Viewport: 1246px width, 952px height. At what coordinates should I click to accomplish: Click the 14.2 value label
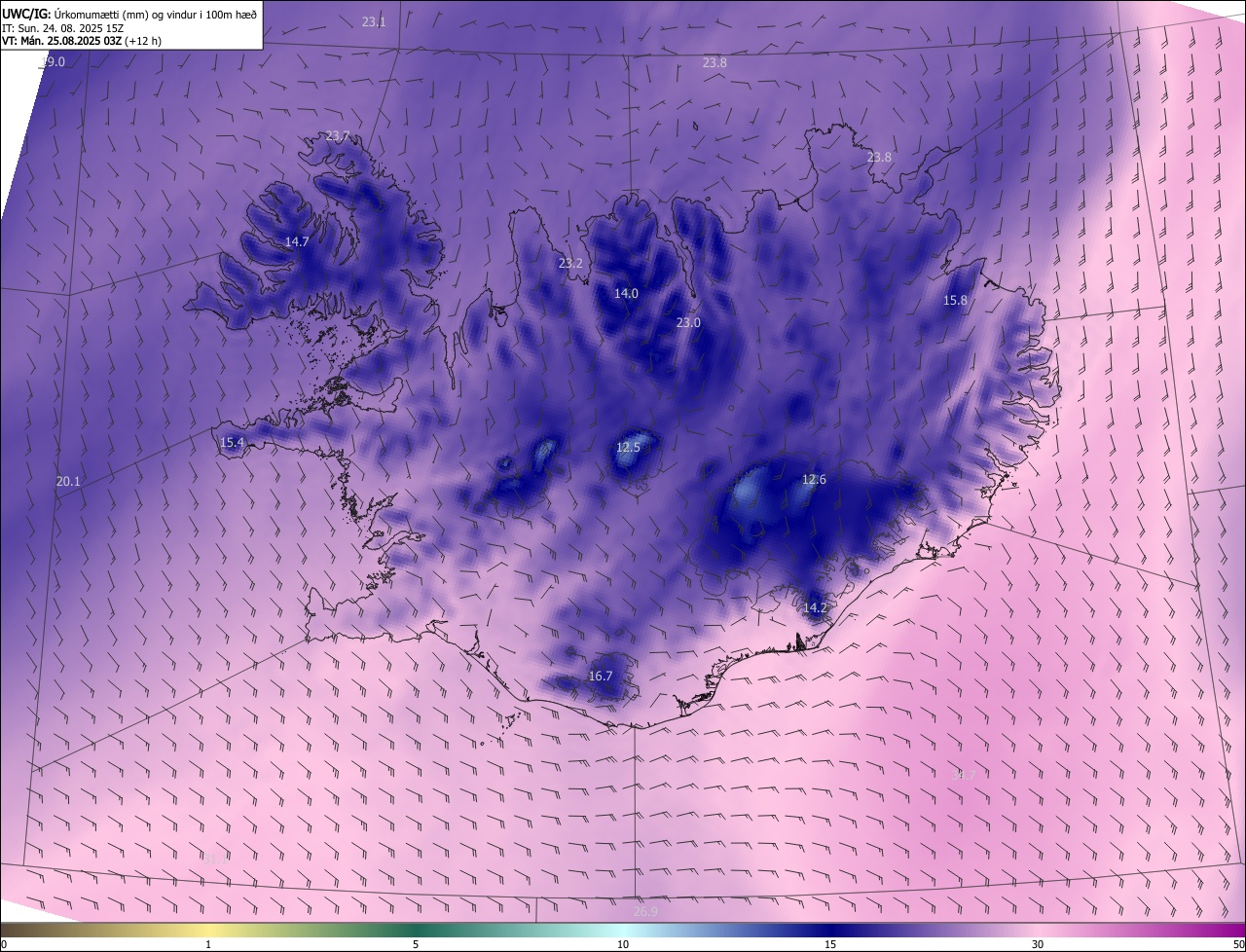click(x=815, y=607)
